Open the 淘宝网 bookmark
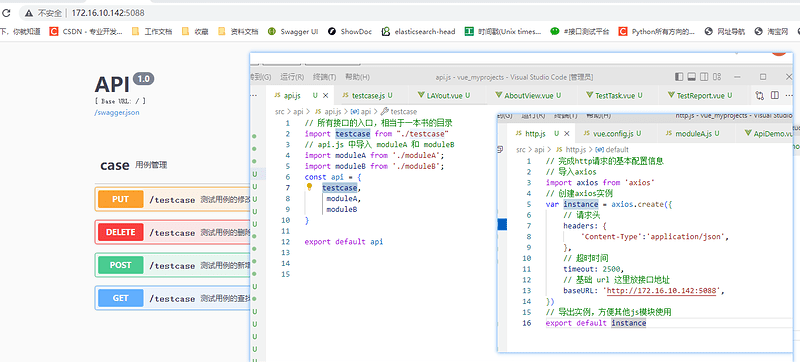Image resolution: width=800 pixels, height=362 pixels. 771,32
